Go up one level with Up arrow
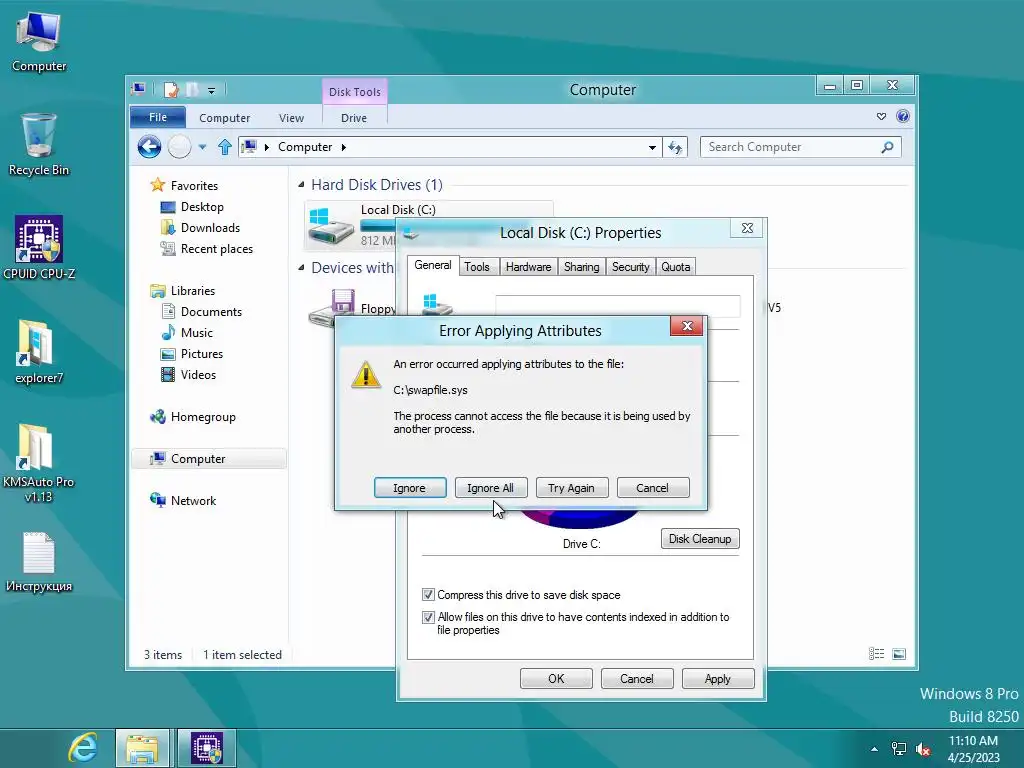Image resolution: width=1024 pixels, height=768 pixels. pyautogui.click(x=225, y=147)
